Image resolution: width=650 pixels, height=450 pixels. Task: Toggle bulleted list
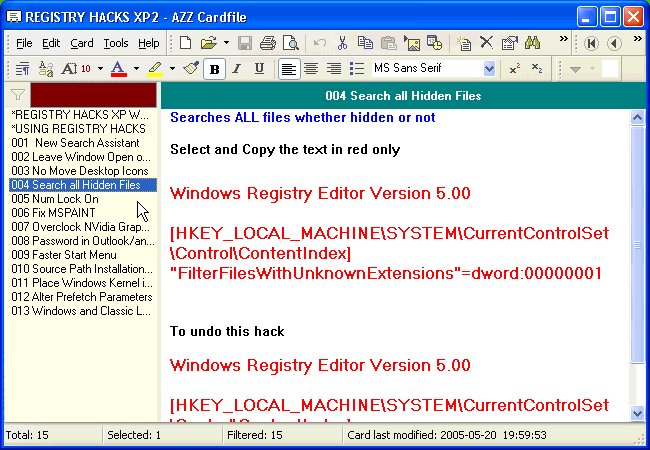[x=357, y=69]
